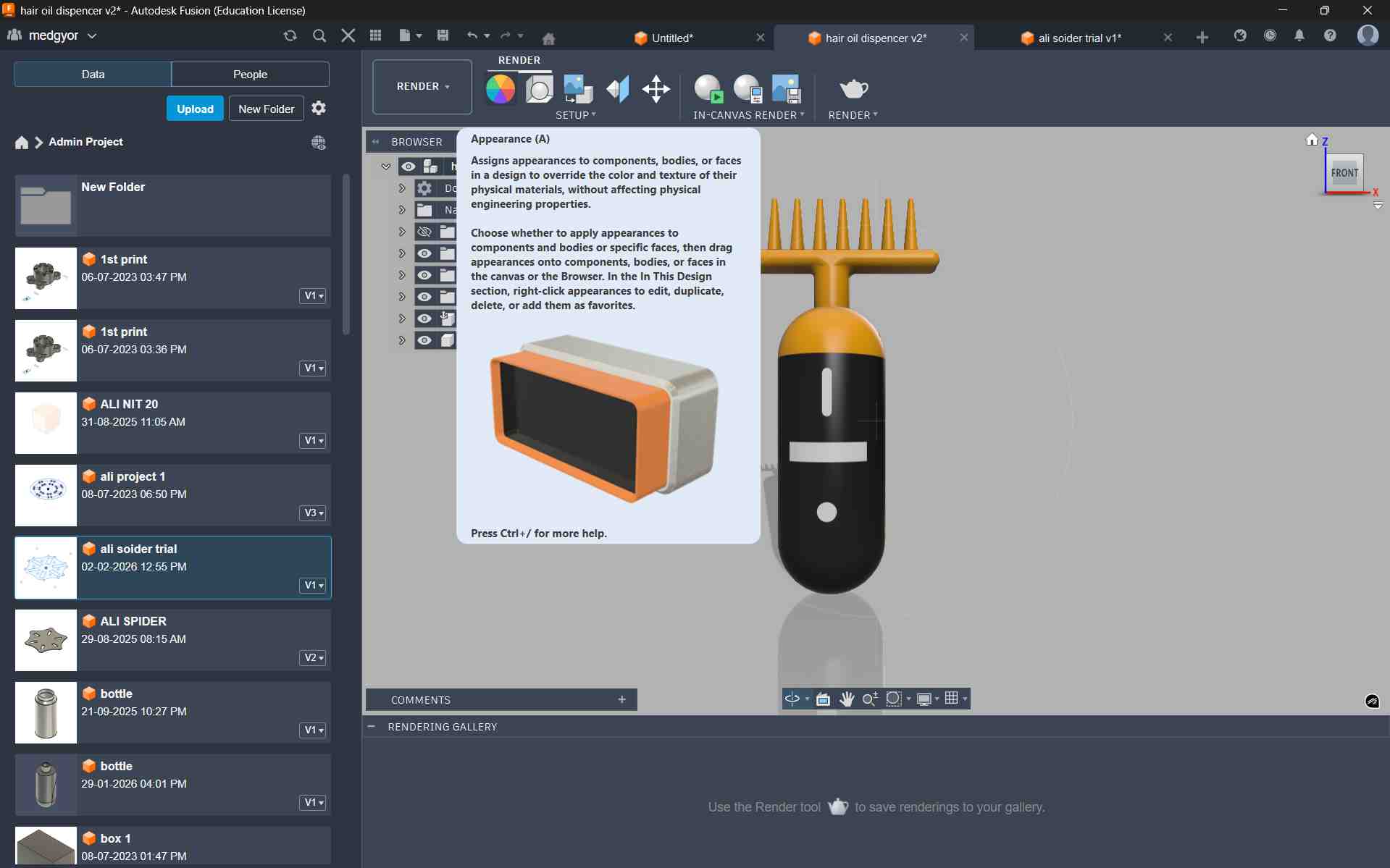1390x868 pixels.
Task: Click the Orbit tool
Action: pyautogui.click(x=792, y=699)
